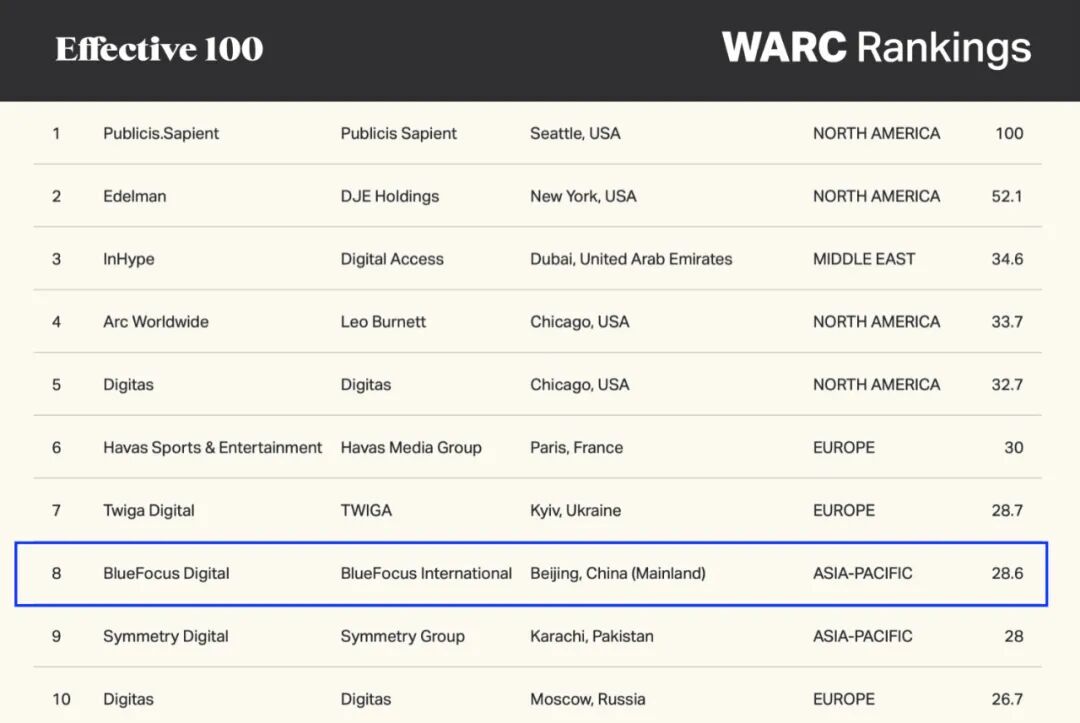Click location Seattle, USA
The width and height of the screenshot is (1080, 723).
(x=575, y=134)
